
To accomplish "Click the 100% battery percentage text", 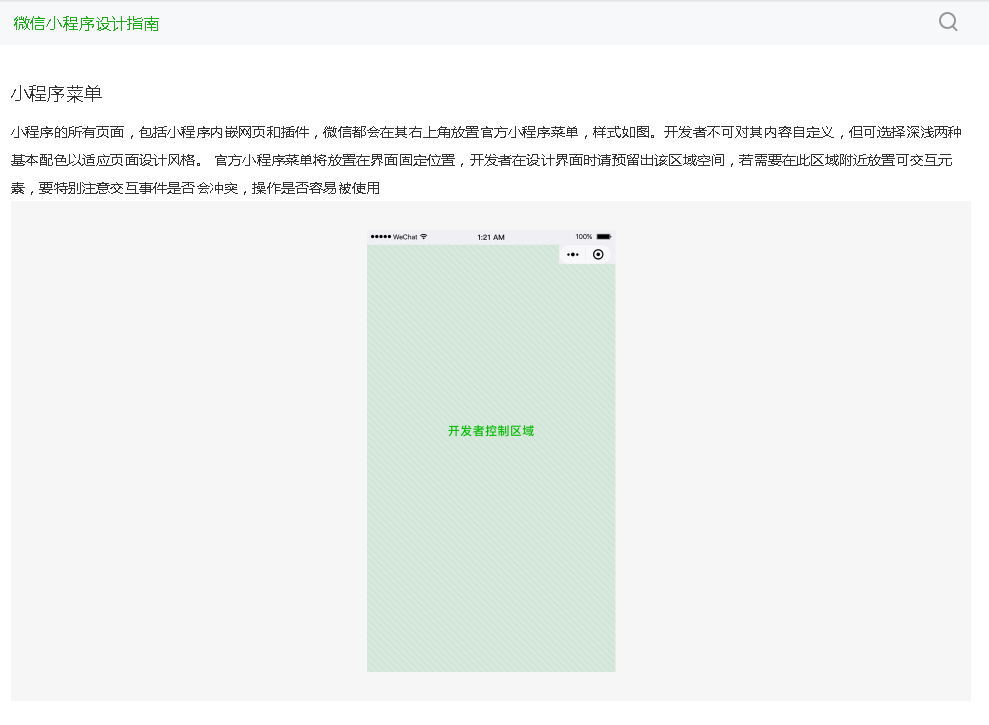I will click(x=583, y=237).
